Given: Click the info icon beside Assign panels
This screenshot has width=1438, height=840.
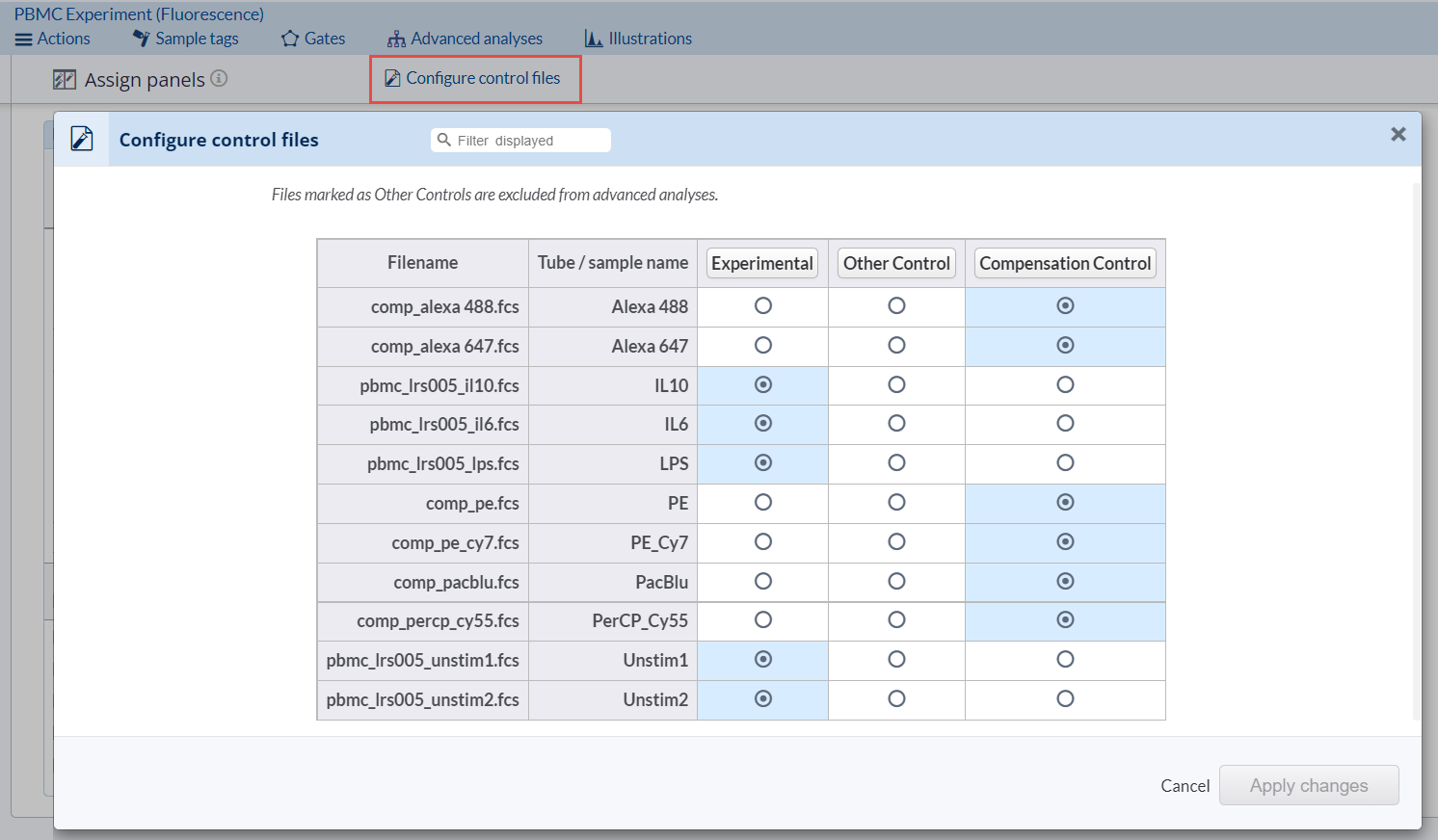Looking at the screenshot, I should pyautogui.click(x=220, y=79).
